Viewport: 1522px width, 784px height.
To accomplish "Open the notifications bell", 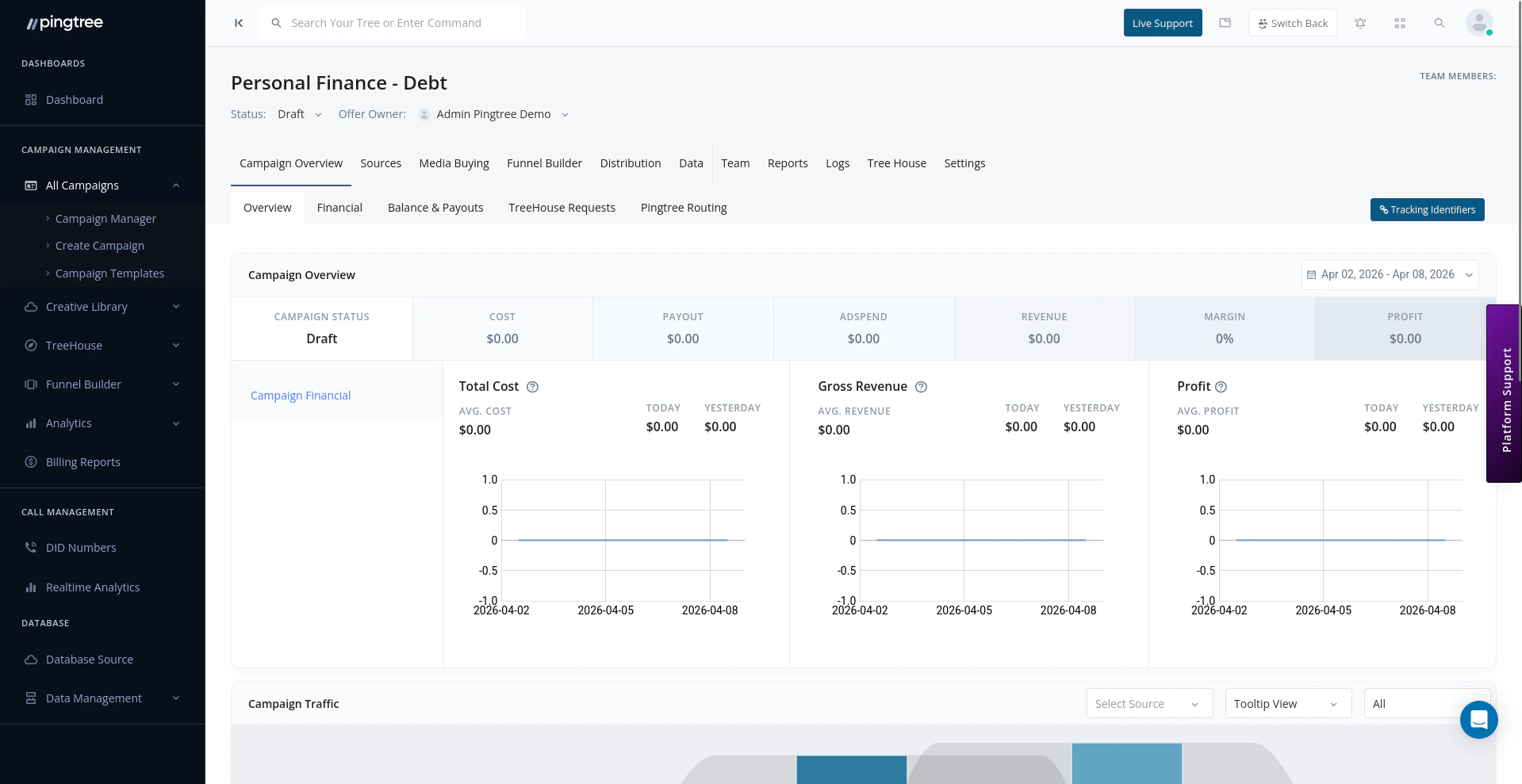I will (1360, 23).
